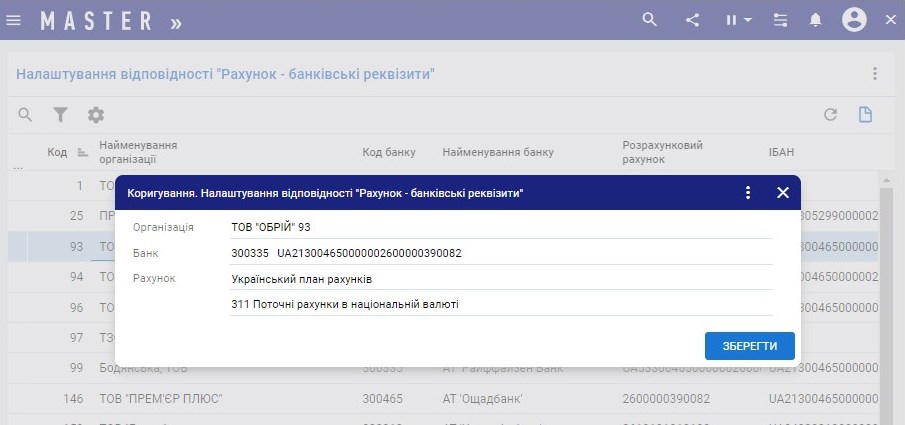Click the MASTER logo text
The height and width of the screenshot is (425, 905).
point(96,21)
